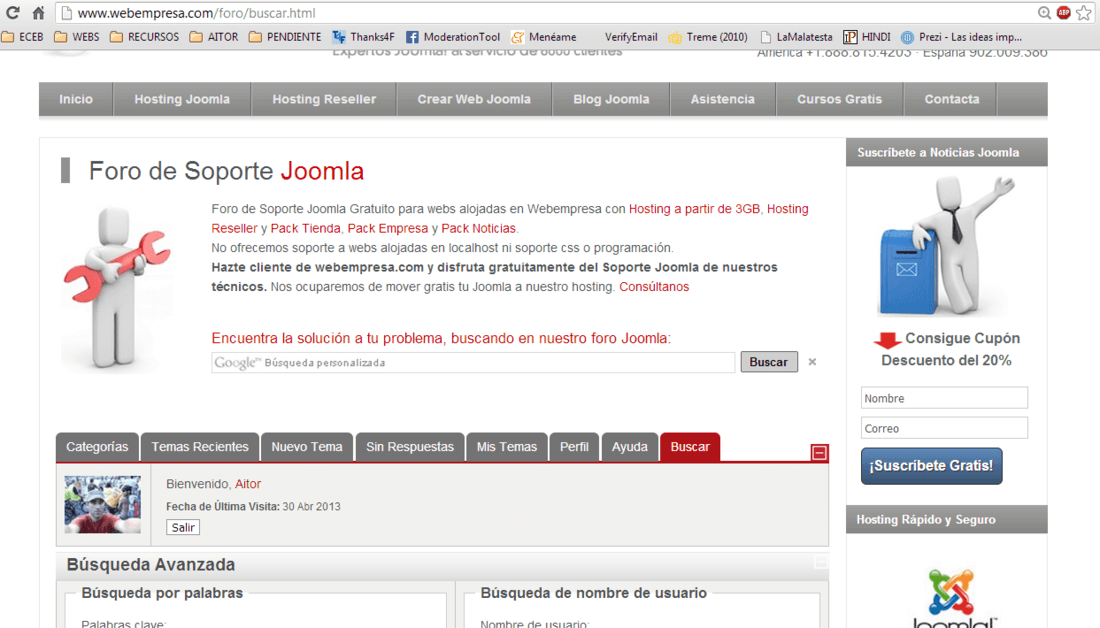1100x628 pixels.
Task: Open the Prezi - Las ideas bookmark
Action: click(961, 37)
